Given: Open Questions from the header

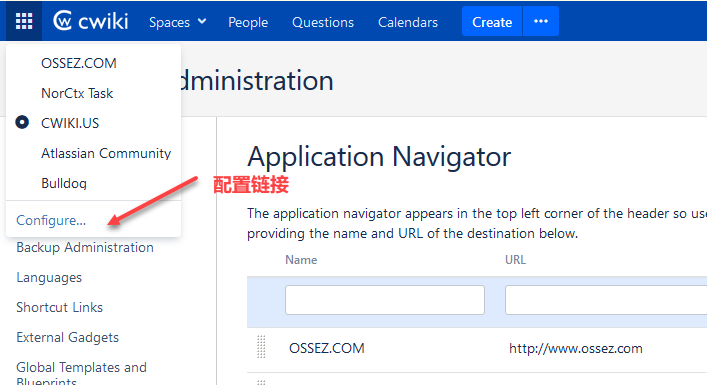Looking at the screenshot, I should click(x=323, y=22).
